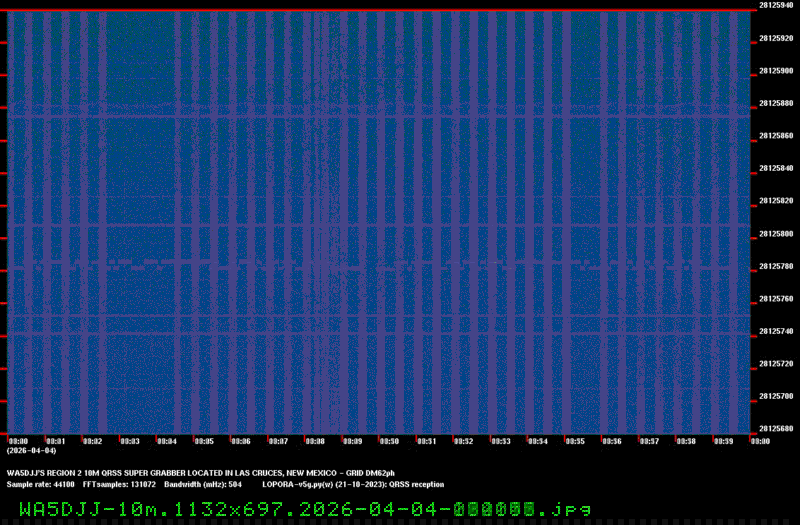Select the 28125680 frequency label
The image size is (800, 525).
pos(776,429)
